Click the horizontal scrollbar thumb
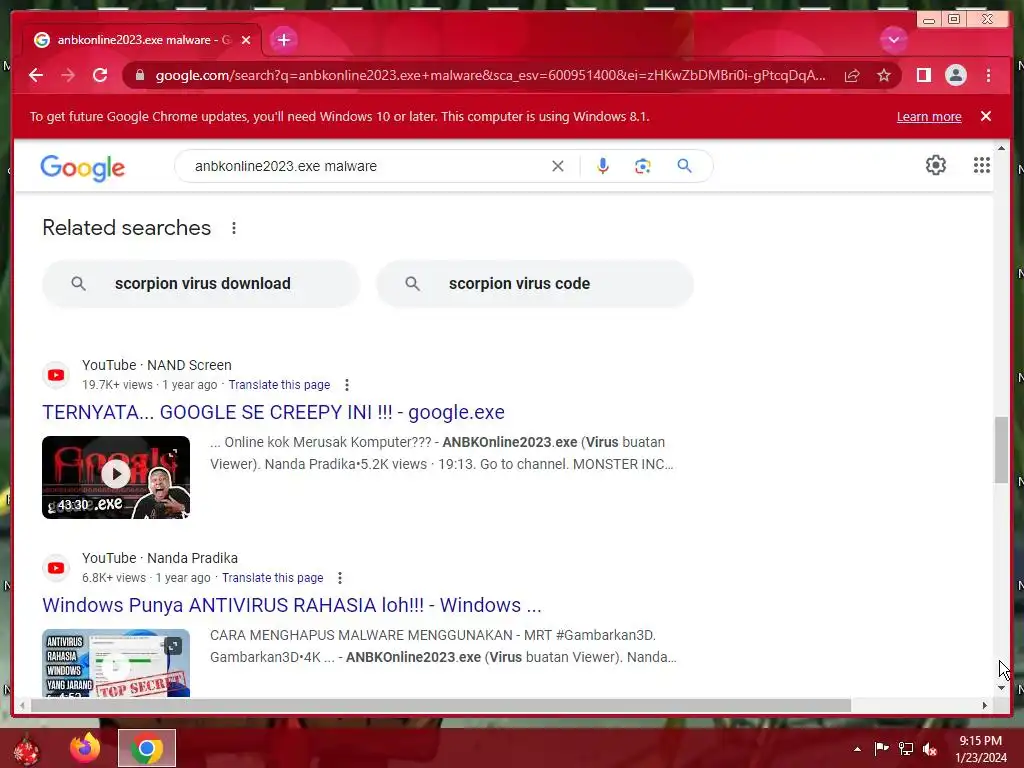 point(441,705)
